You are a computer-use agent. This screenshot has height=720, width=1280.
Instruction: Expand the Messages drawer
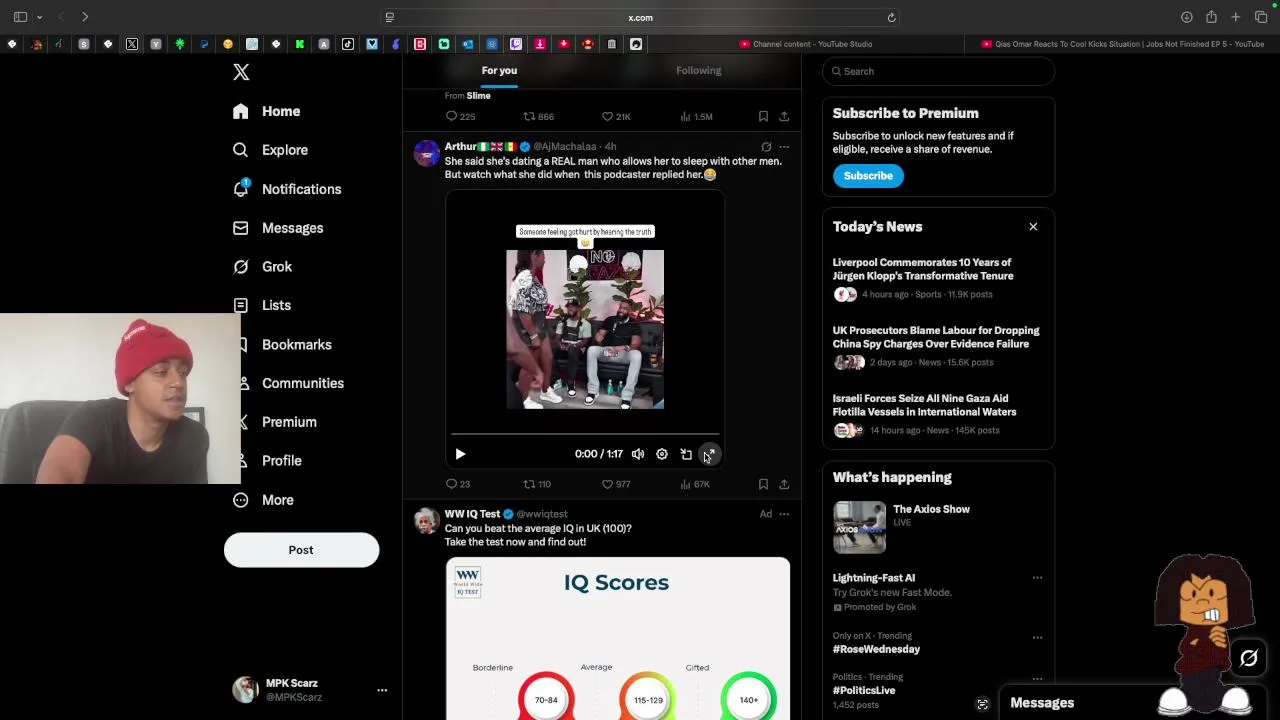(x=1042, y=703)
